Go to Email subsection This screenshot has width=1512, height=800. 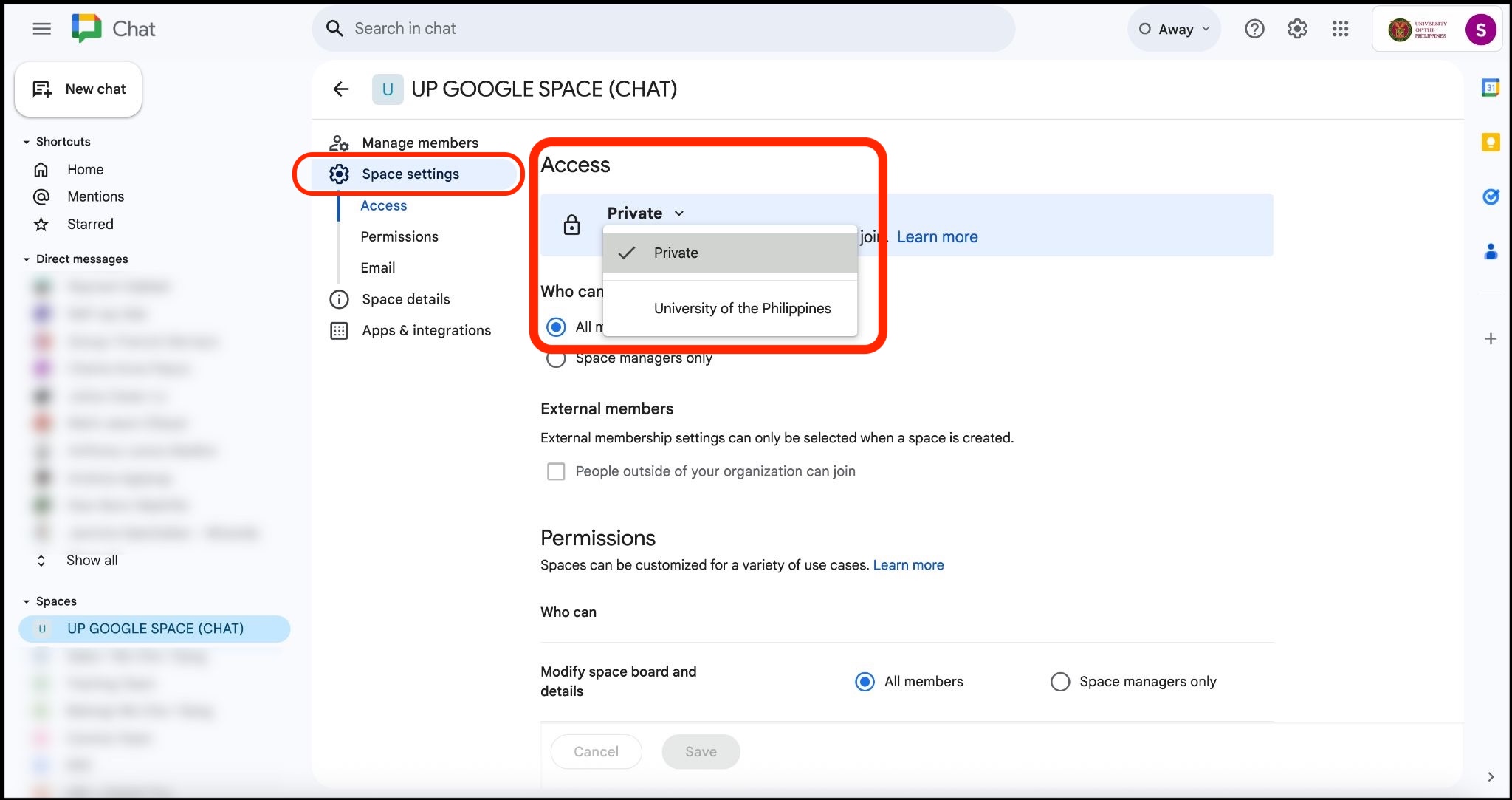pos(378,267)
